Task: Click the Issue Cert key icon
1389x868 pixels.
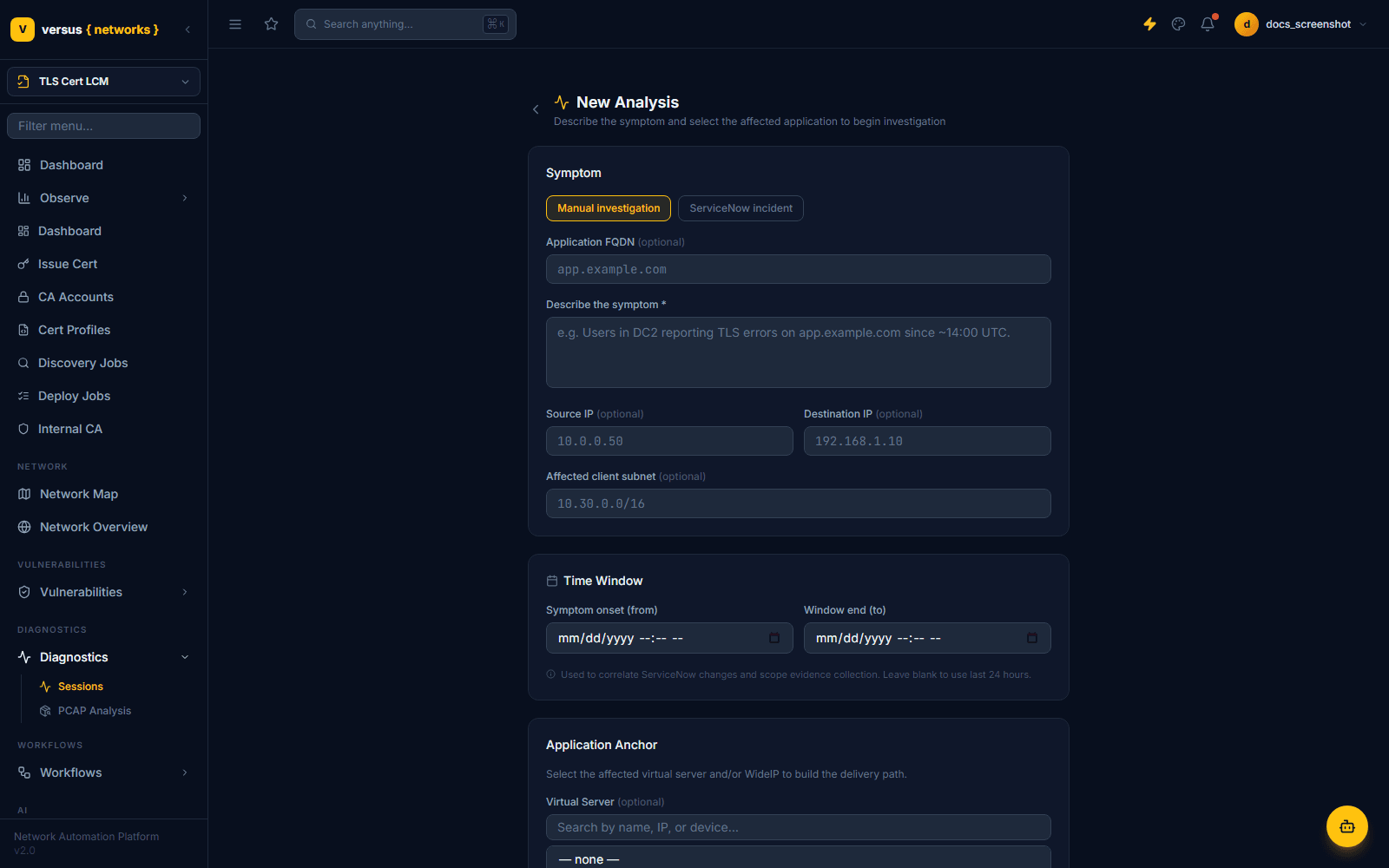Action: (x=23, y=264)
